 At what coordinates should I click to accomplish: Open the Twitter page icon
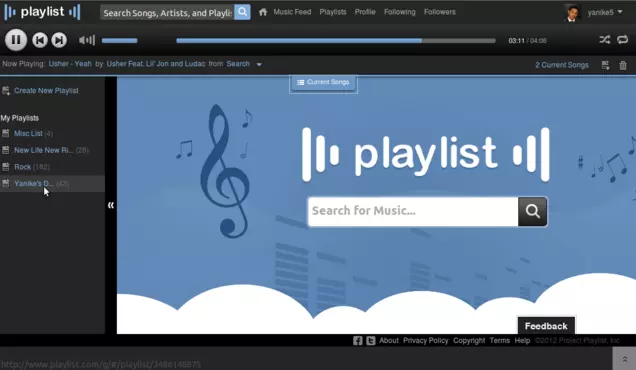click(371, 341)
